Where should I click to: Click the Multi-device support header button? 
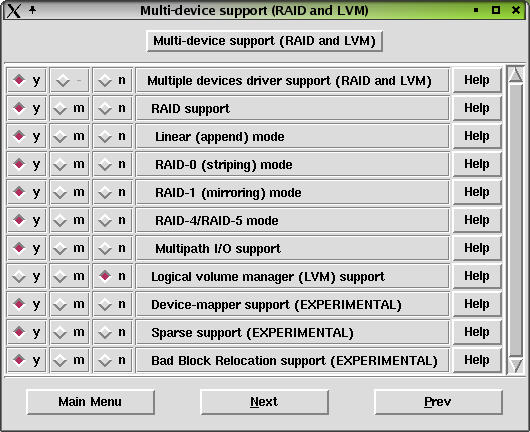pos(264,41)
